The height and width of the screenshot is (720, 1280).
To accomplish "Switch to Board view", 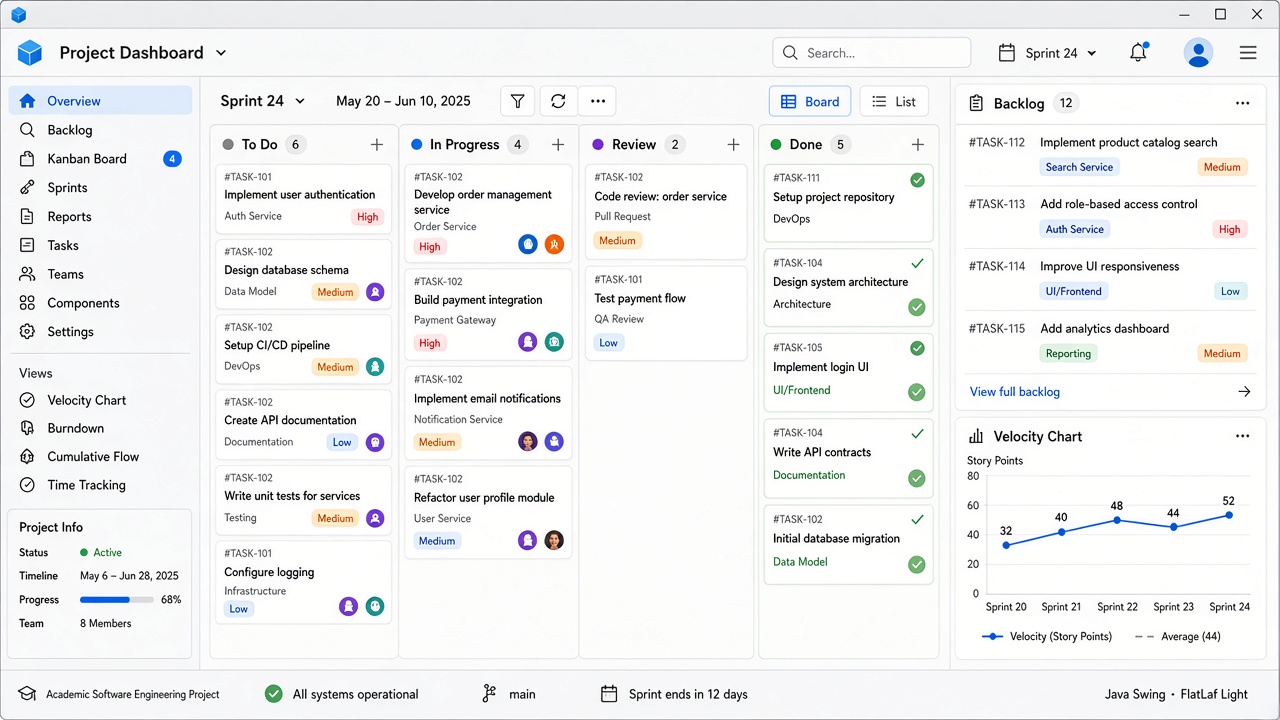I will [x=810, y=101].
